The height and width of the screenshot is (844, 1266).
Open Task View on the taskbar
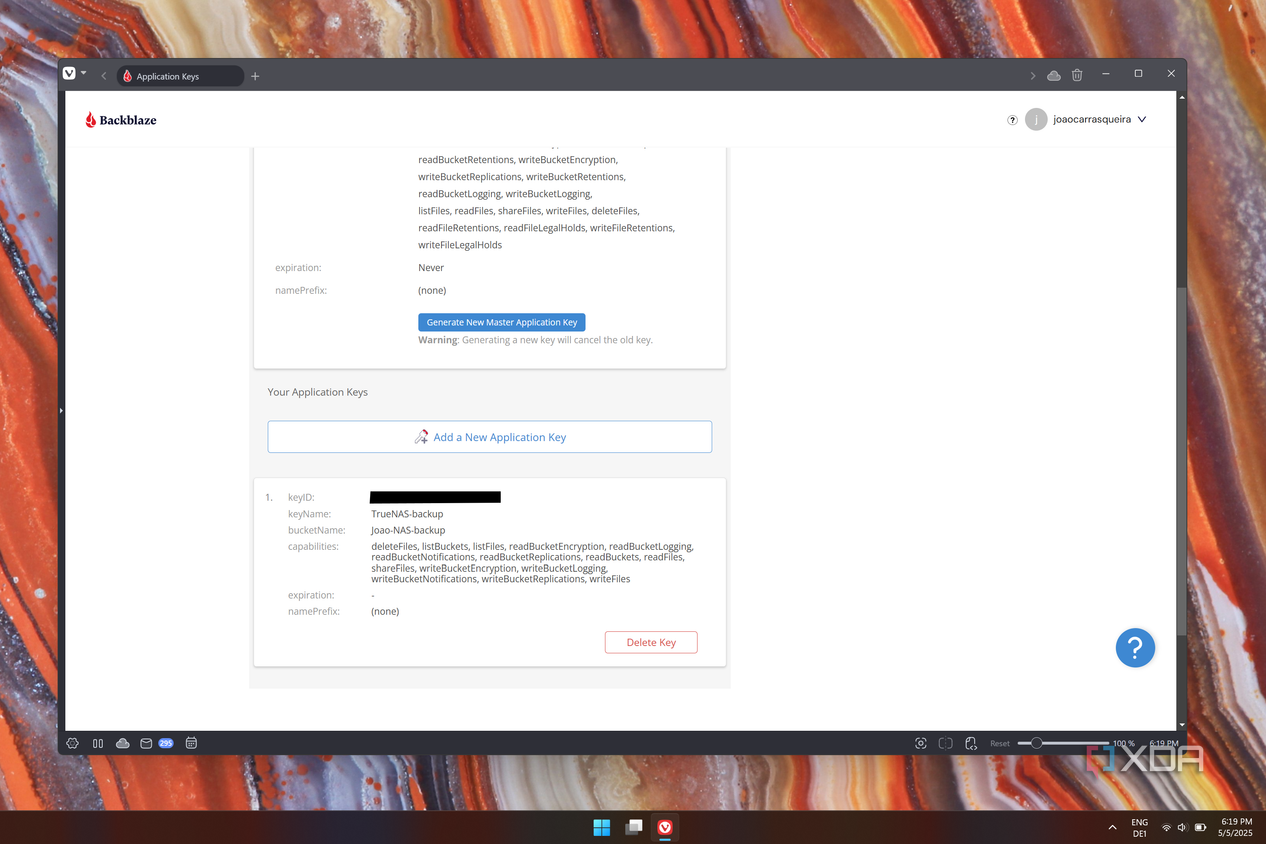633,827
